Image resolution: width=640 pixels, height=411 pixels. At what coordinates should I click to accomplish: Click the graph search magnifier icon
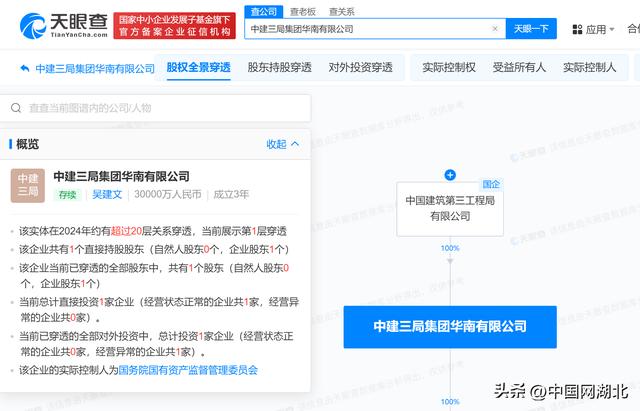16,108
